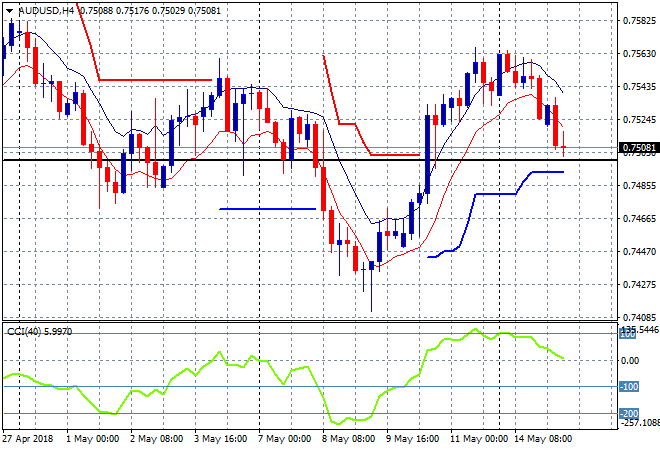Click the 27 Apr 2018 date label

coord(28,439)
